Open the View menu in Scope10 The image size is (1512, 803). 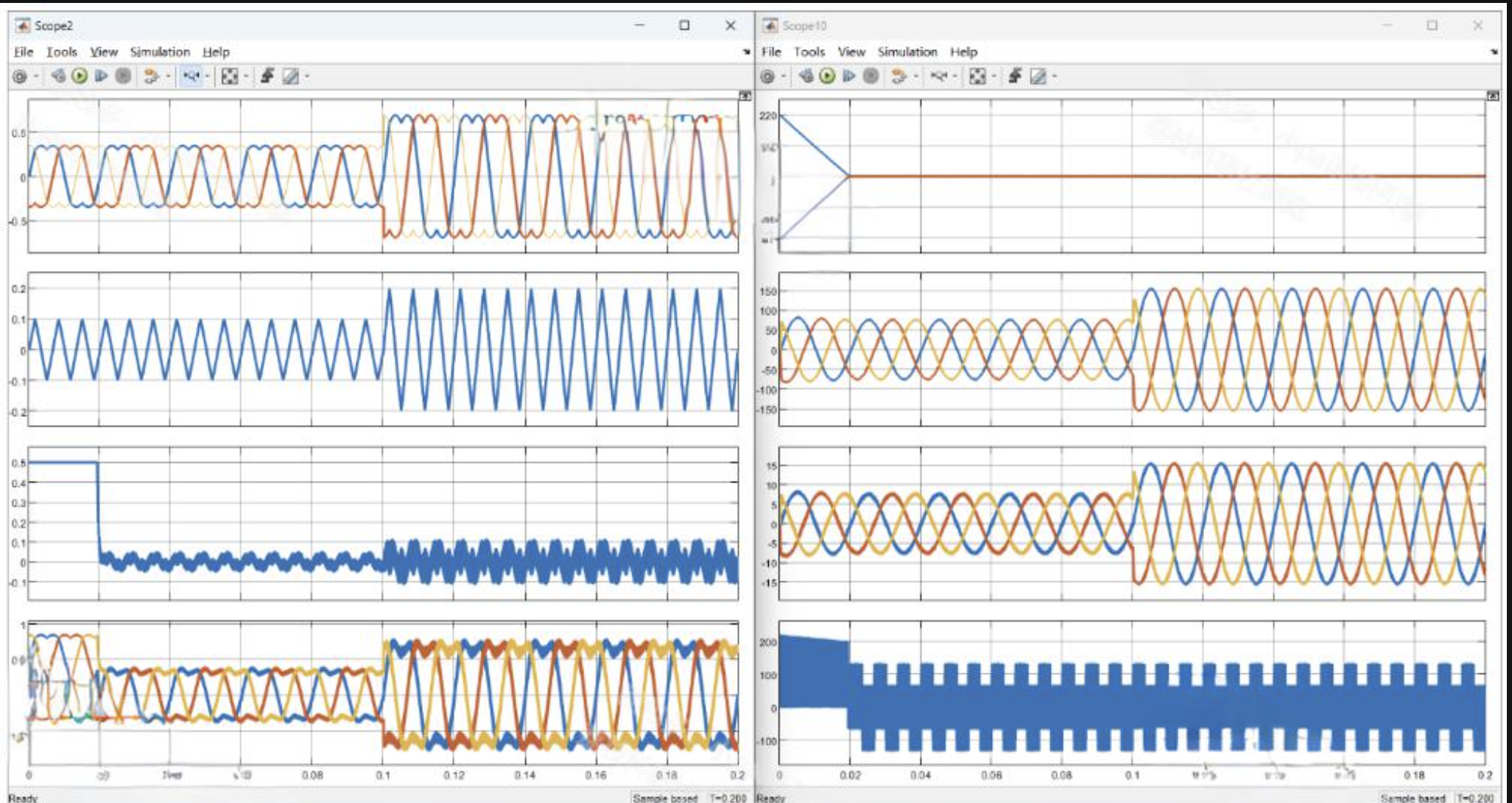851,52
